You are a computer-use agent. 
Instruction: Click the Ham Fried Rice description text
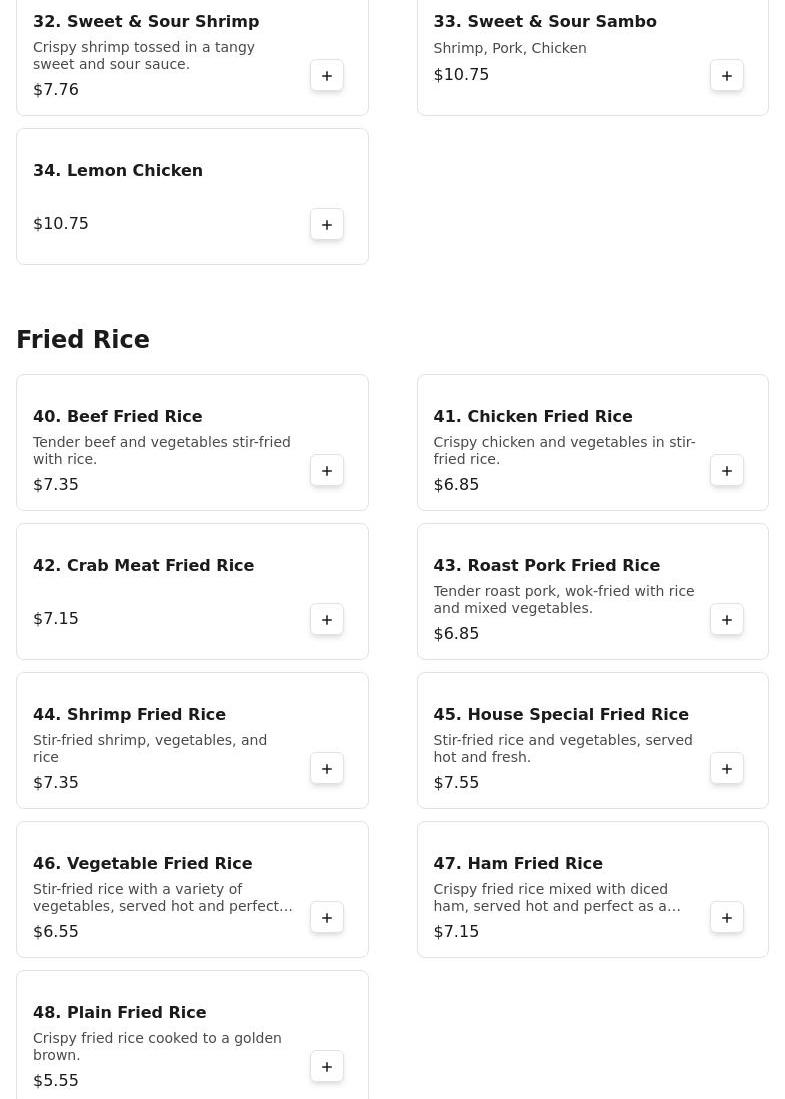pos(556,898)
